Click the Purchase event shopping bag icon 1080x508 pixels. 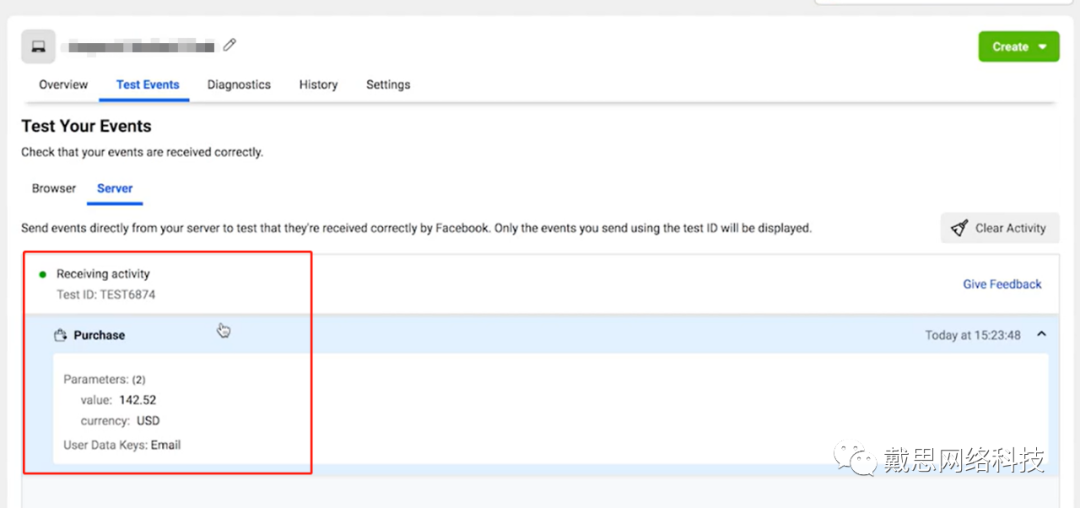(x=61, y=335)
